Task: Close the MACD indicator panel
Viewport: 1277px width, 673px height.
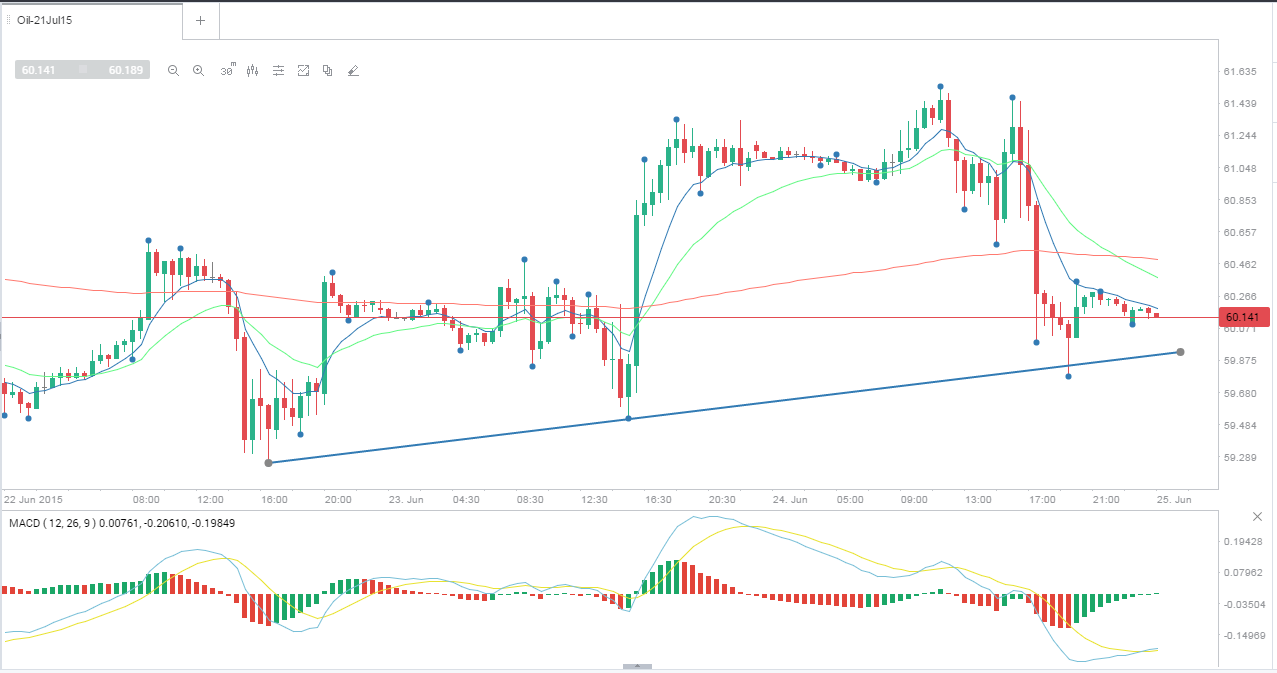Action: point(1258,516)
